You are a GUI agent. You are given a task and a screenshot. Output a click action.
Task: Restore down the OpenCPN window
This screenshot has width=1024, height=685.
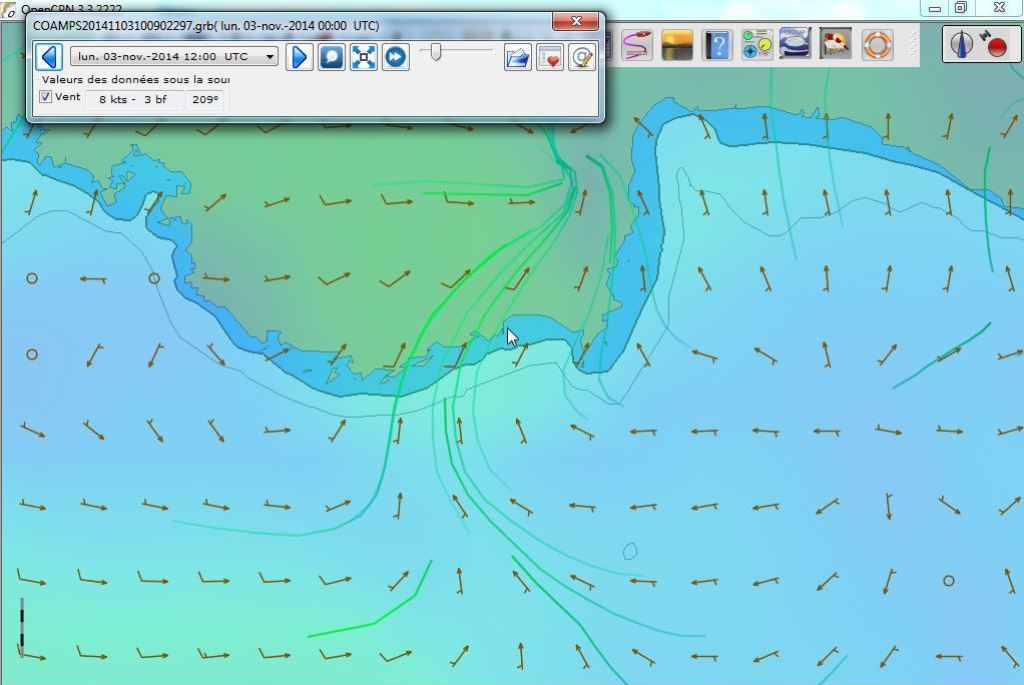[x=961, y=8]
